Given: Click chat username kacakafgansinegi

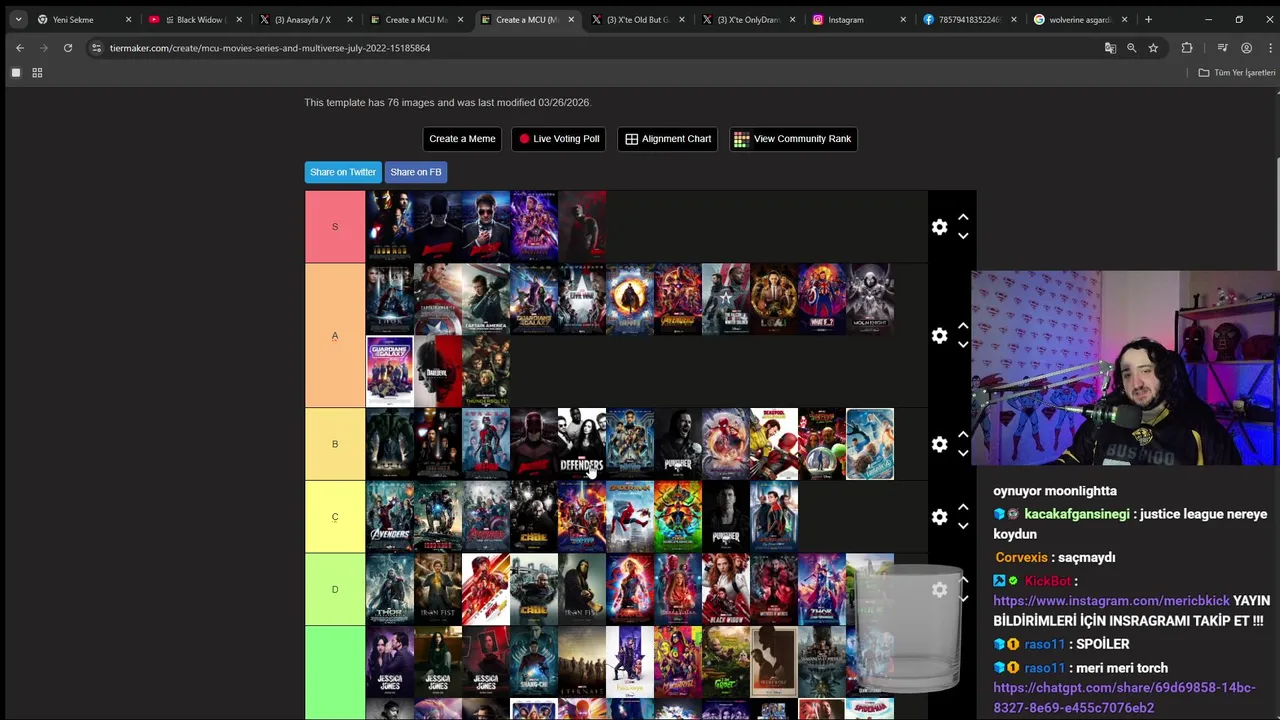Looking at the screenshot, I should tap(1077, 514).
